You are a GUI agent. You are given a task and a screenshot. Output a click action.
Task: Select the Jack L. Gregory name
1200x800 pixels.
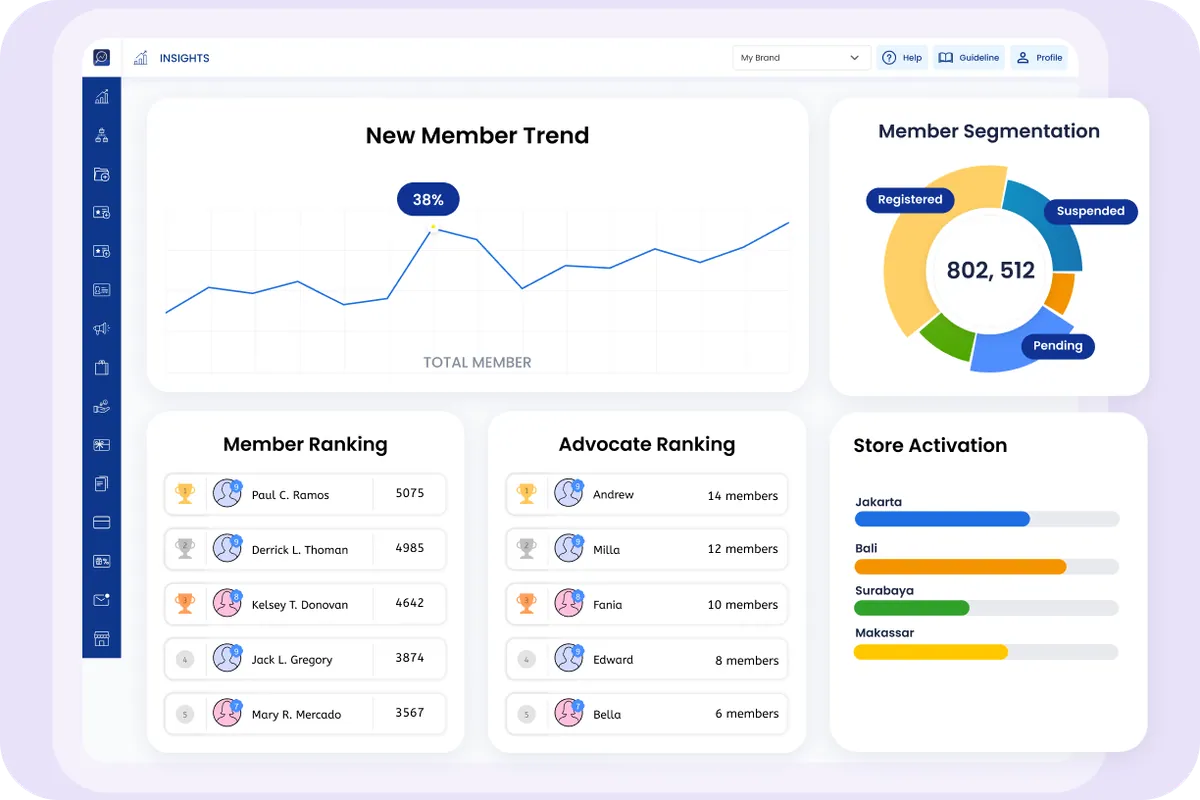point(292,660)
